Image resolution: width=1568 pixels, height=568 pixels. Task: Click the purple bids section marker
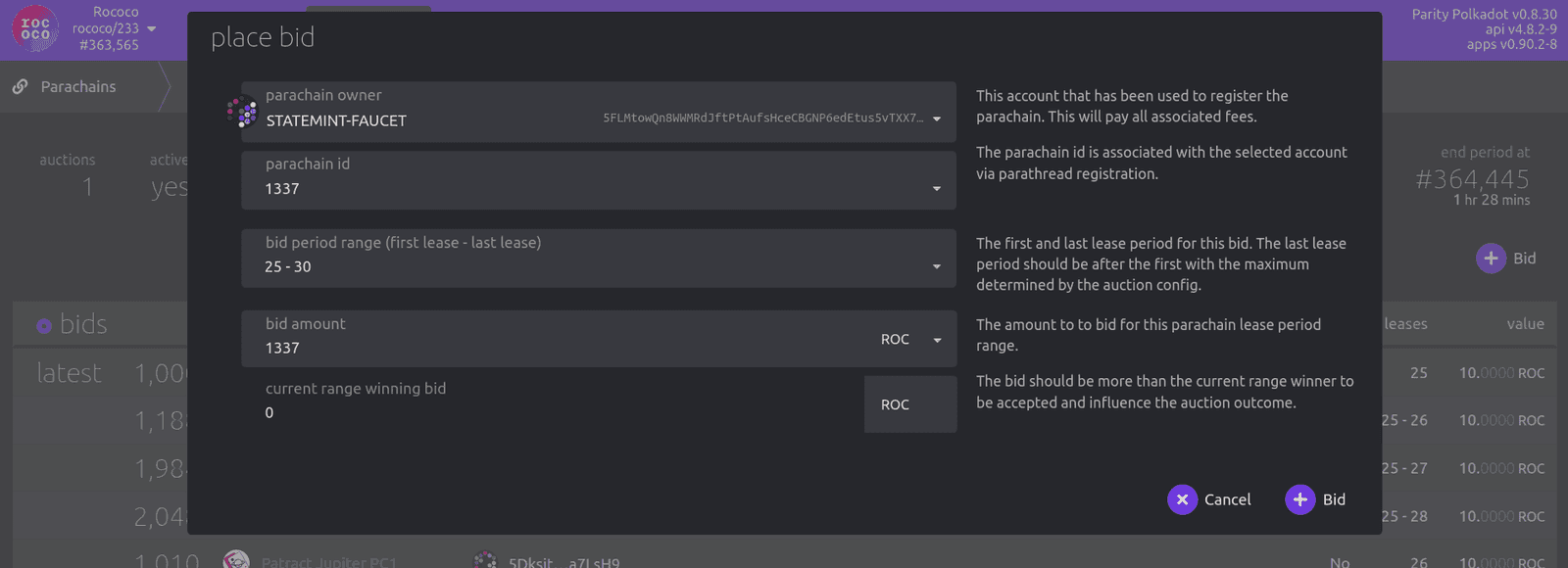click(44, 325)
